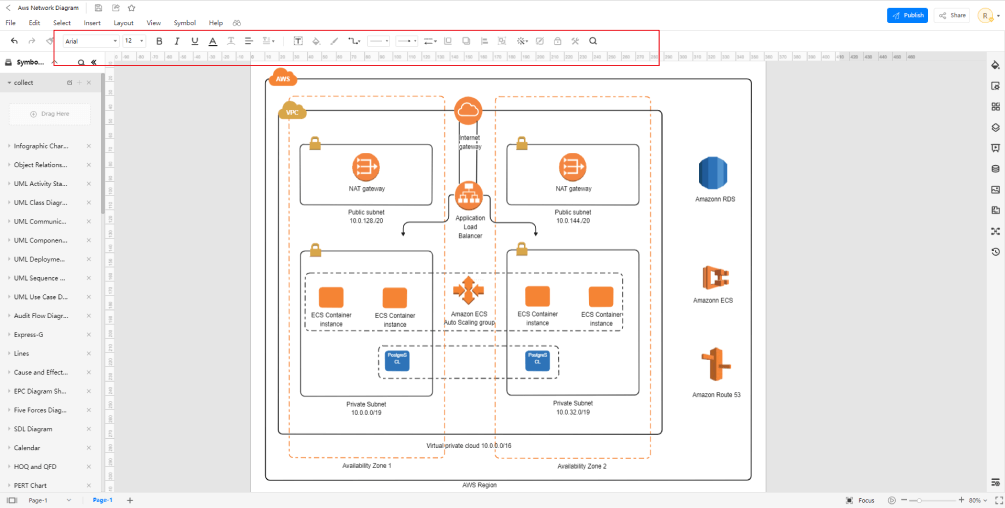Viewport: 1005px width, 508px height.
Task: Click the Align objects icon
Action: (484, 41)
